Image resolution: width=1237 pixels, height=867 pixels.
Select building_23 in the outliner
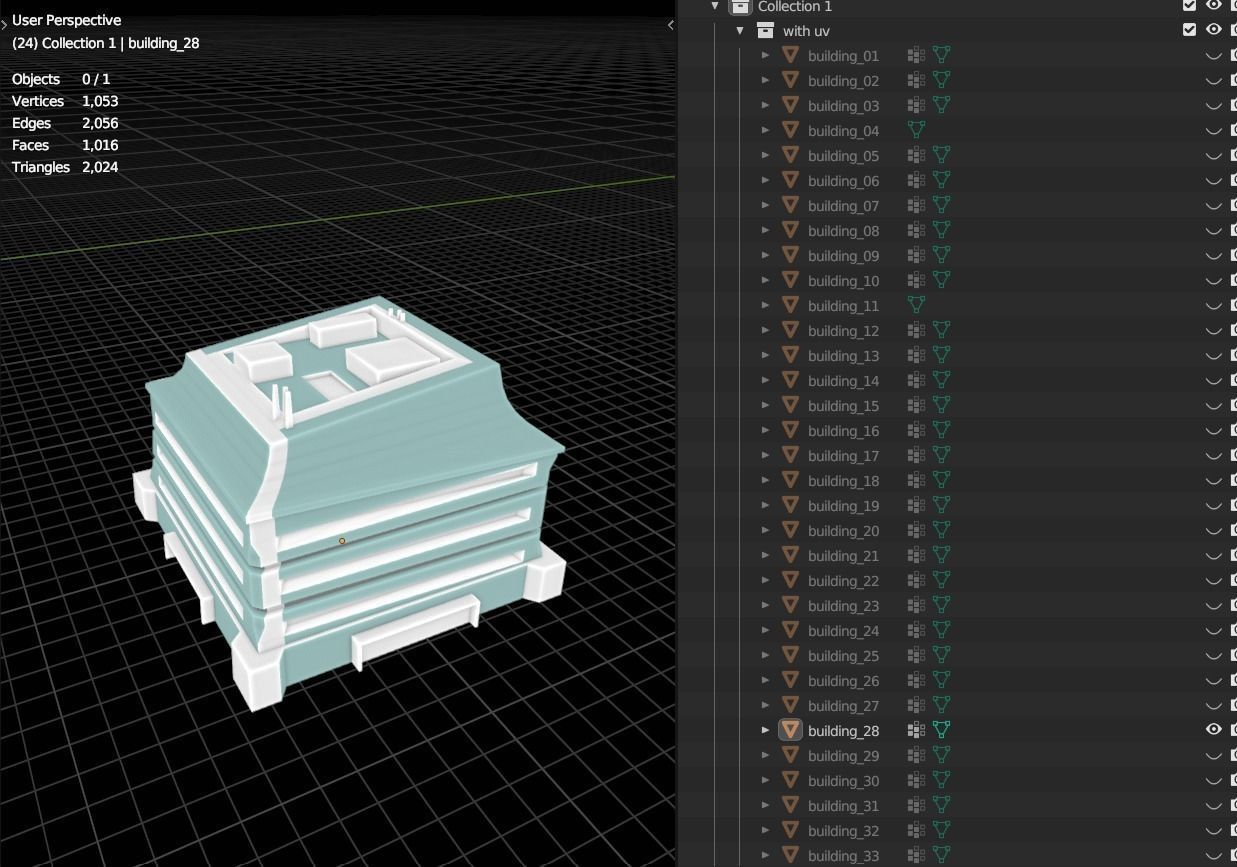(843, 606)
